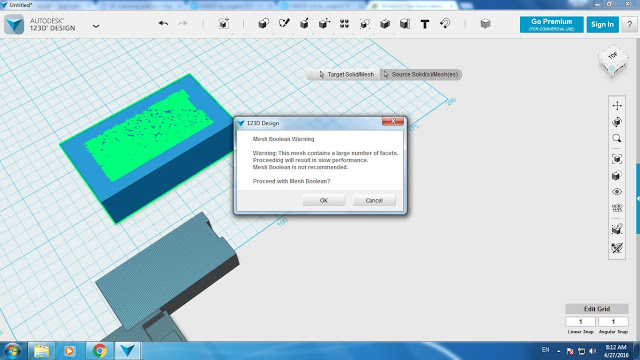640x360 pixels.
Task: Open Help with question mark button
Action: pyautogui.click(x=630, y=24)
